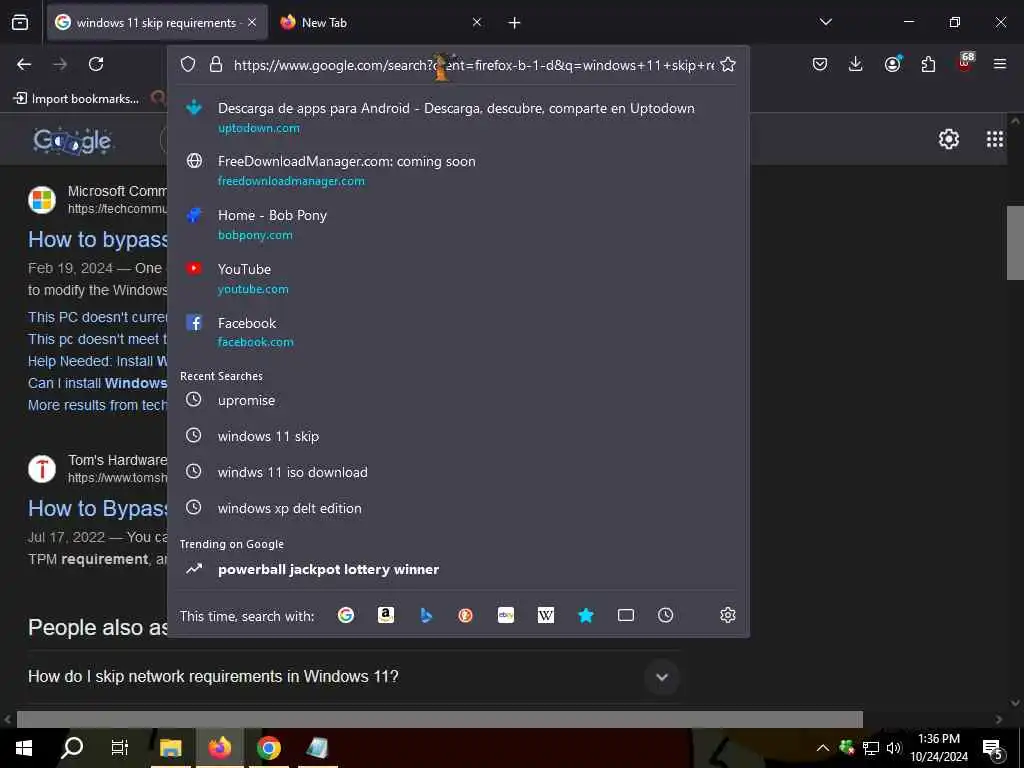
Task: Choose recent search 'windws 11 iso download'
Action: click(x=458, y=472)
